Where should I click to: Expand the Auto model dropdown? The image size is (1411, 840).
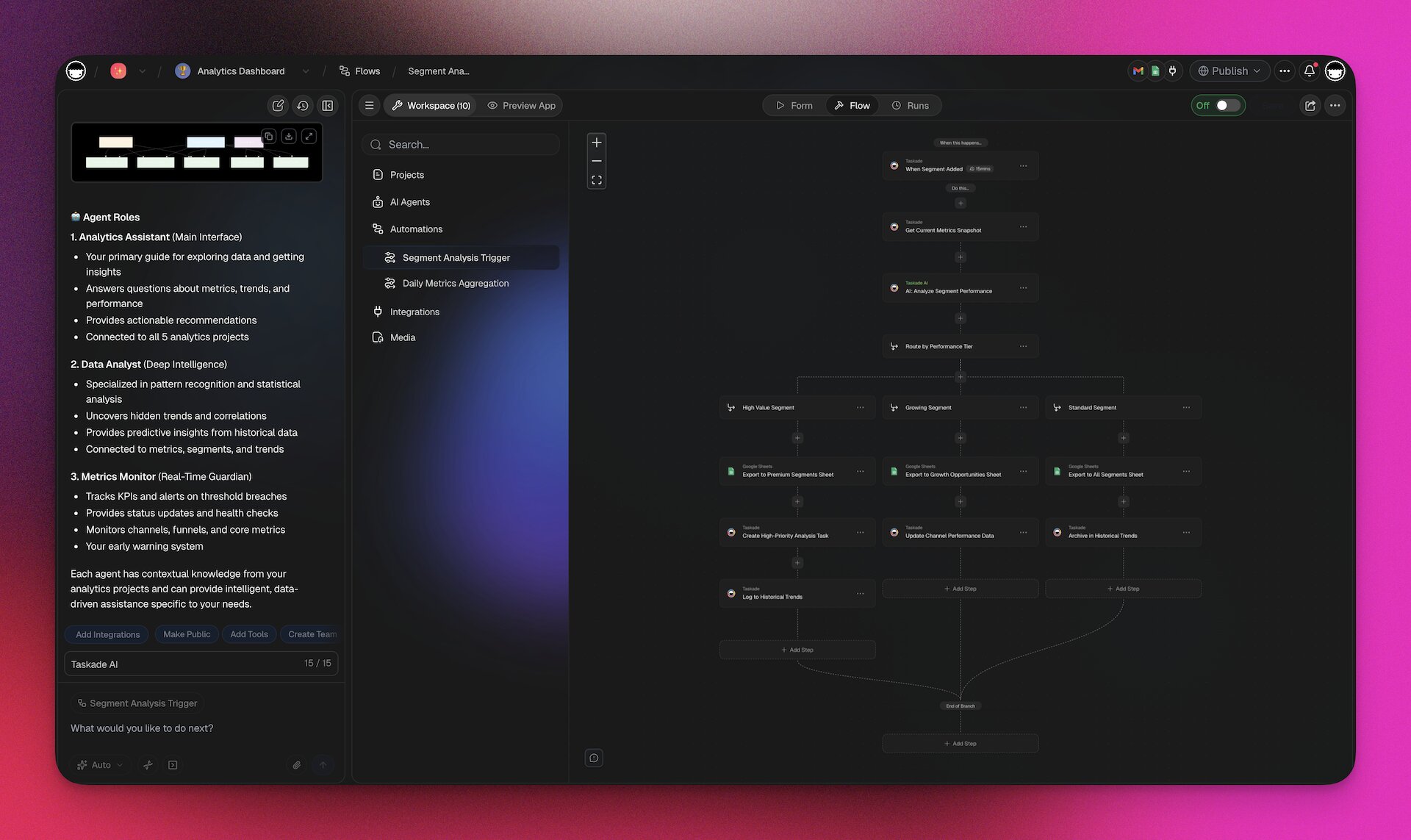point(101,765)
